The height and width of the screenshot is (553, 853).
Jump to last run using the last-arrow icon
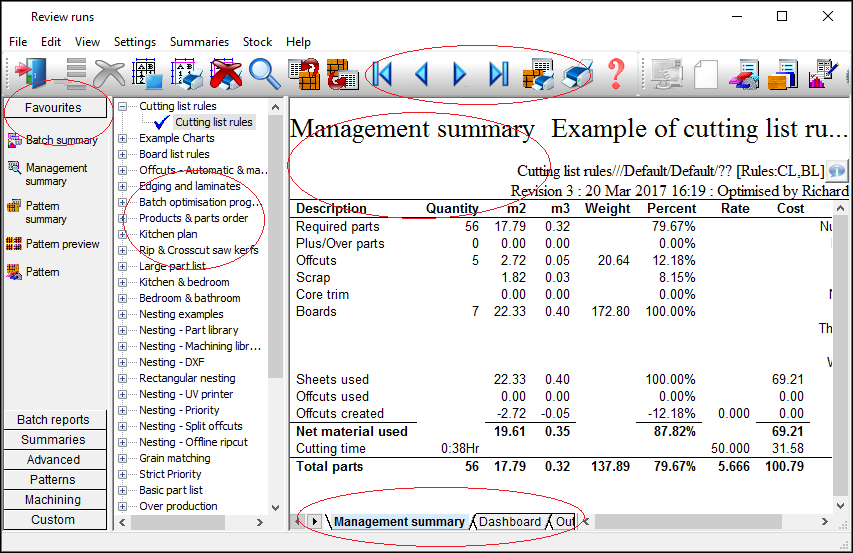coord(498,73)
